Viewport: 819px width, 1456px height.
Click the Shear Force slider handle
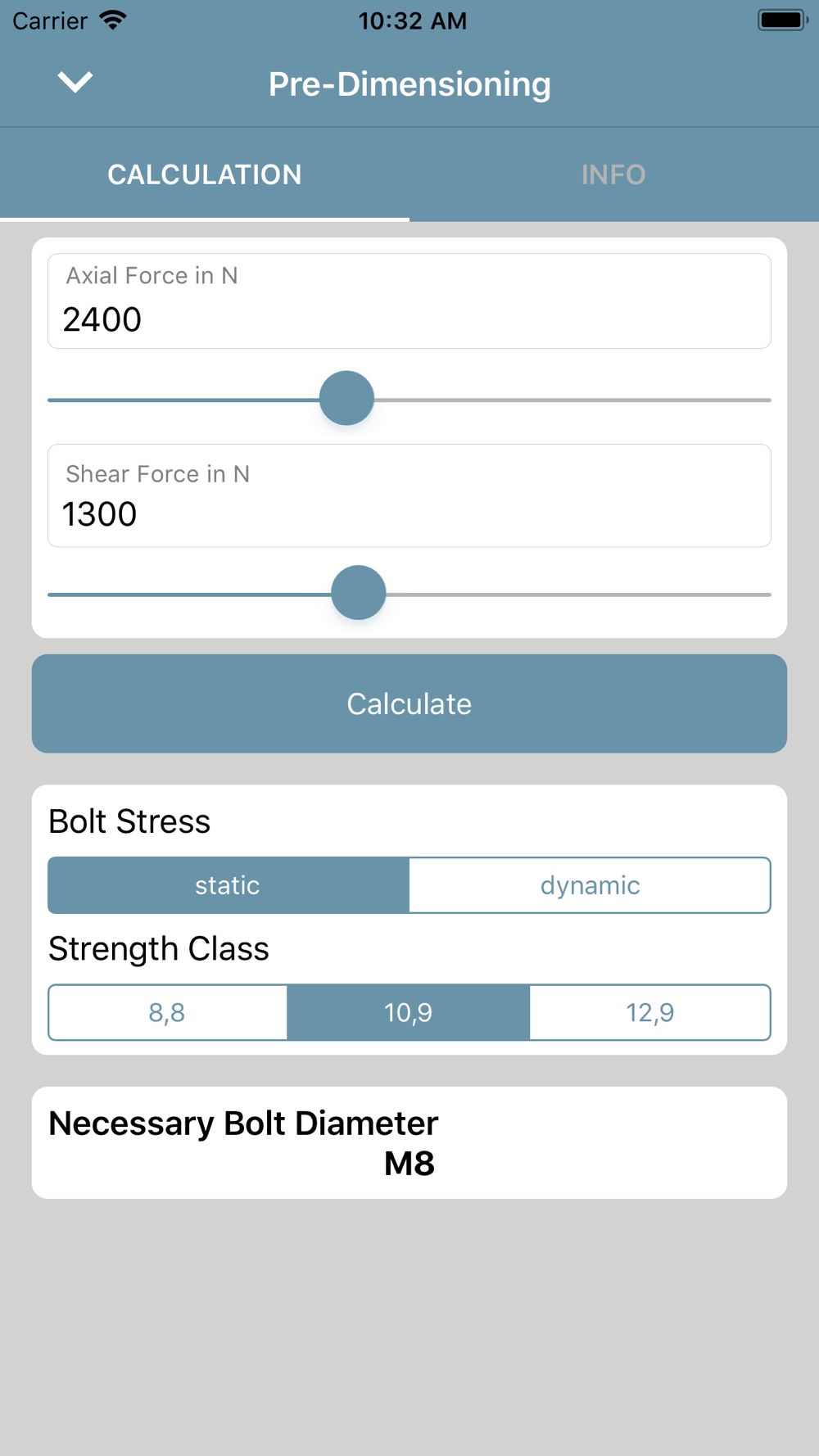pos(358,593)
